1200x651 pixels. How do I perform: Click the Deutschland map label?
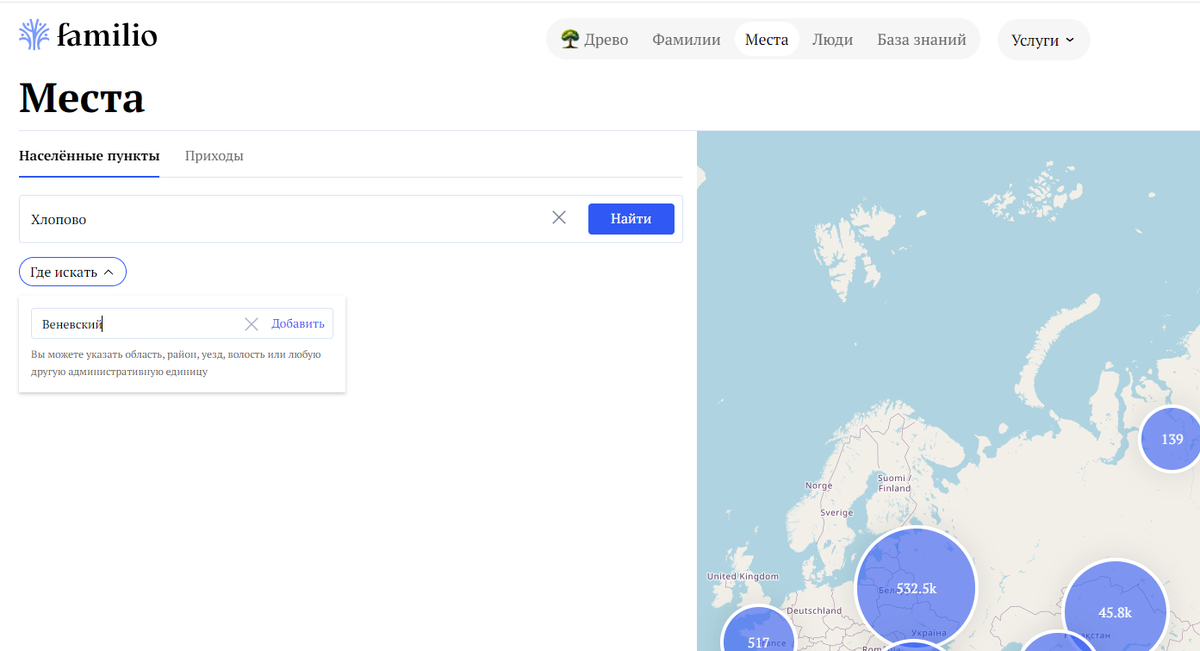point(814,611)
